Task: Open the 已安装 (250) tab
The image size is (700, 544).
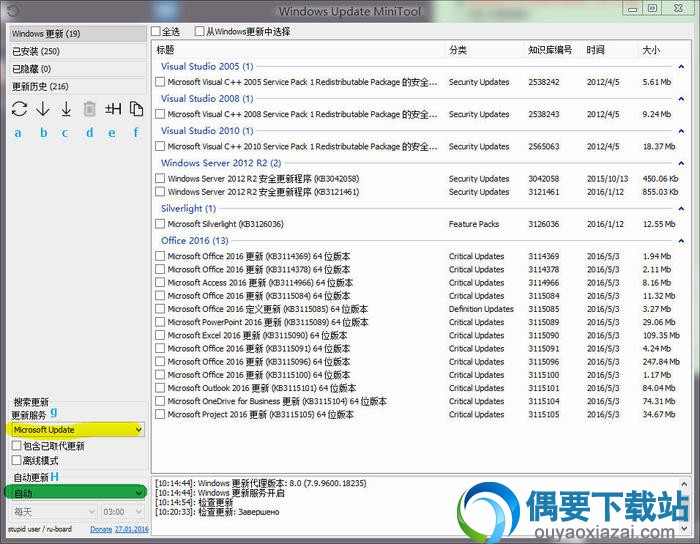Action: pyautogui.click(x=78, y=51)
